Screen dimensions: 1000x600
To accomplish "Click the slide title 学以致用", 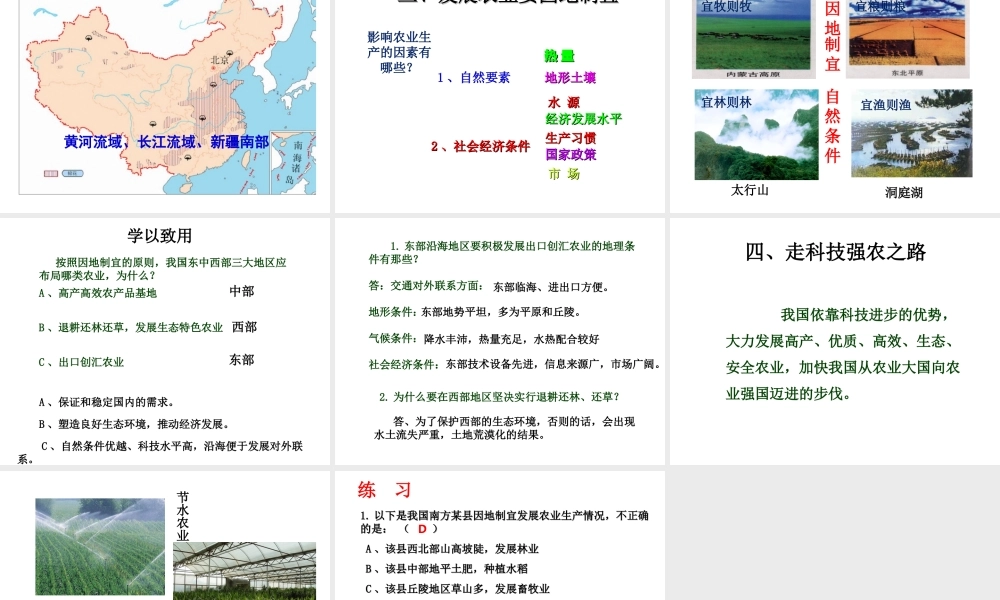I will (x=159, y=236).
